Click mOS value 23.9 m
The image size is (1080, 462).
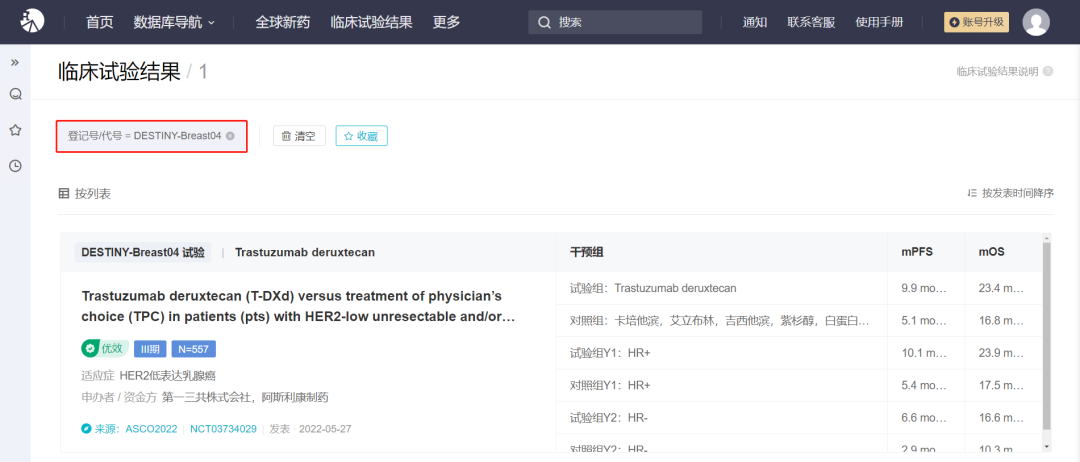click(x=1001, y=353)
